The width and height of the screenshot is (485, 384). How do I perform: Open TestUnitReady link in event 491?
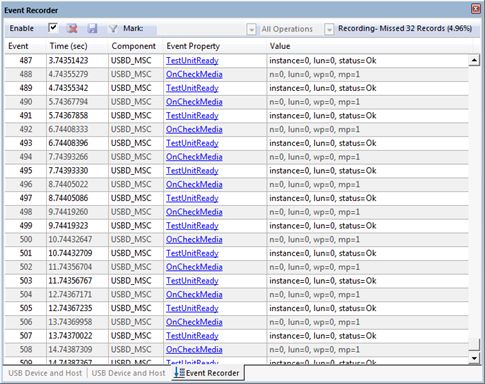192,116
